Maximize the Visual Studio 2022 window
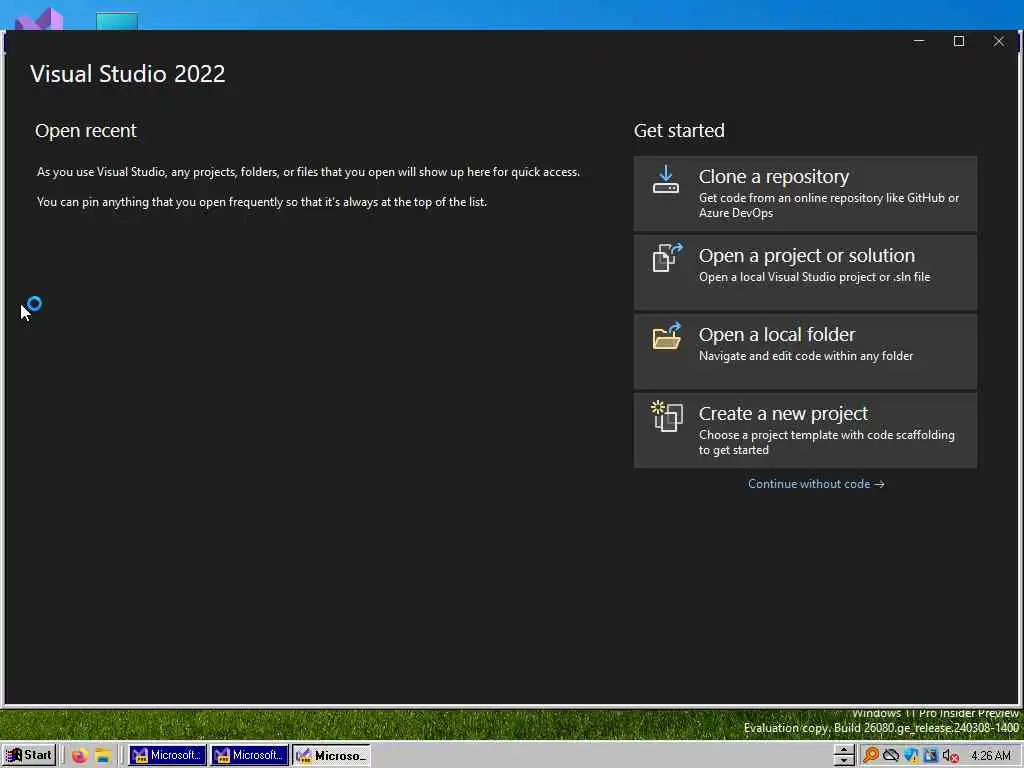This screenshot has height=768, width=1024. (959, 41)
